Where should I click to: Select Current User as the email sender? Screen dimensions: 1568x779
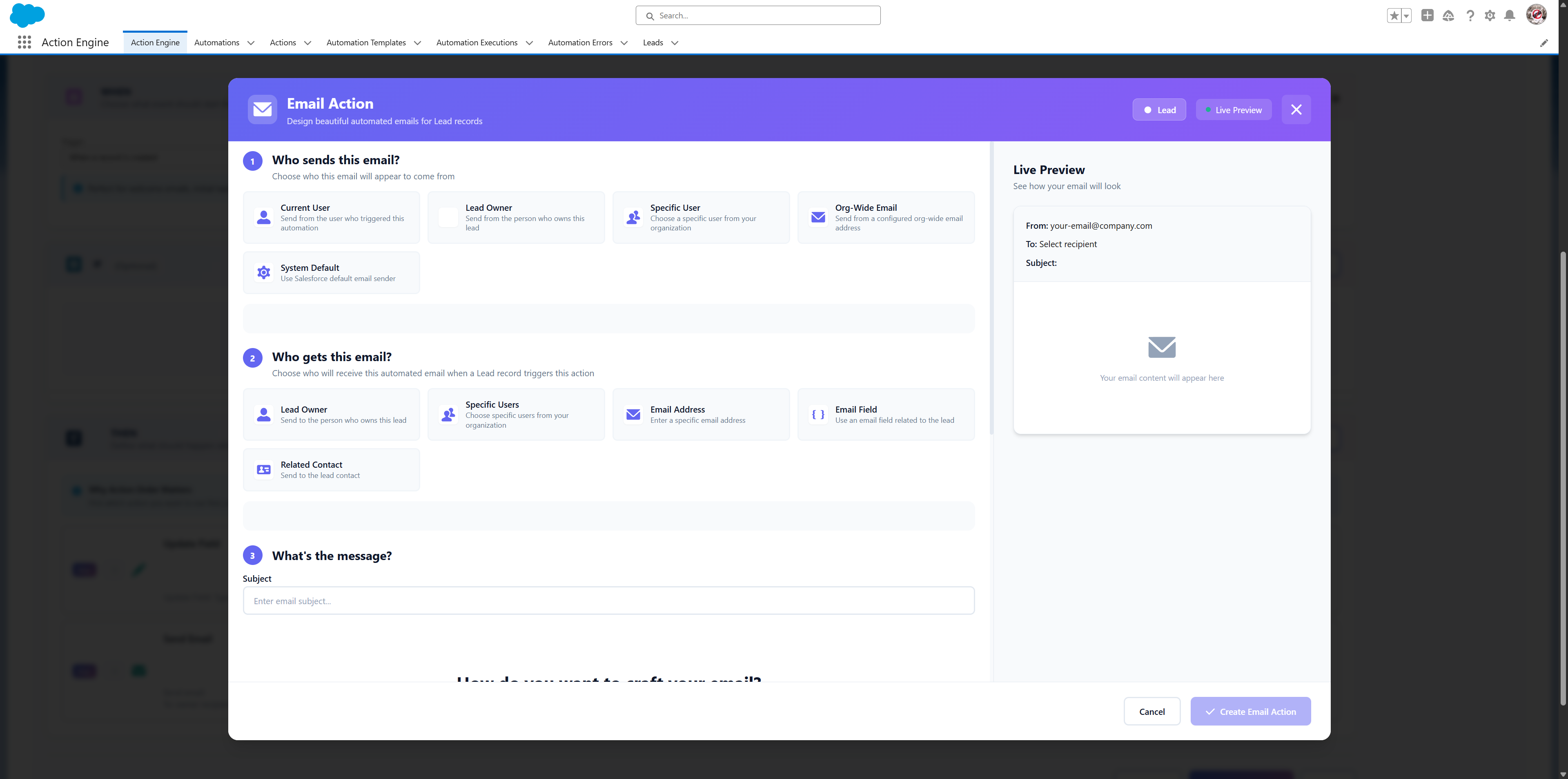point(331,217)
